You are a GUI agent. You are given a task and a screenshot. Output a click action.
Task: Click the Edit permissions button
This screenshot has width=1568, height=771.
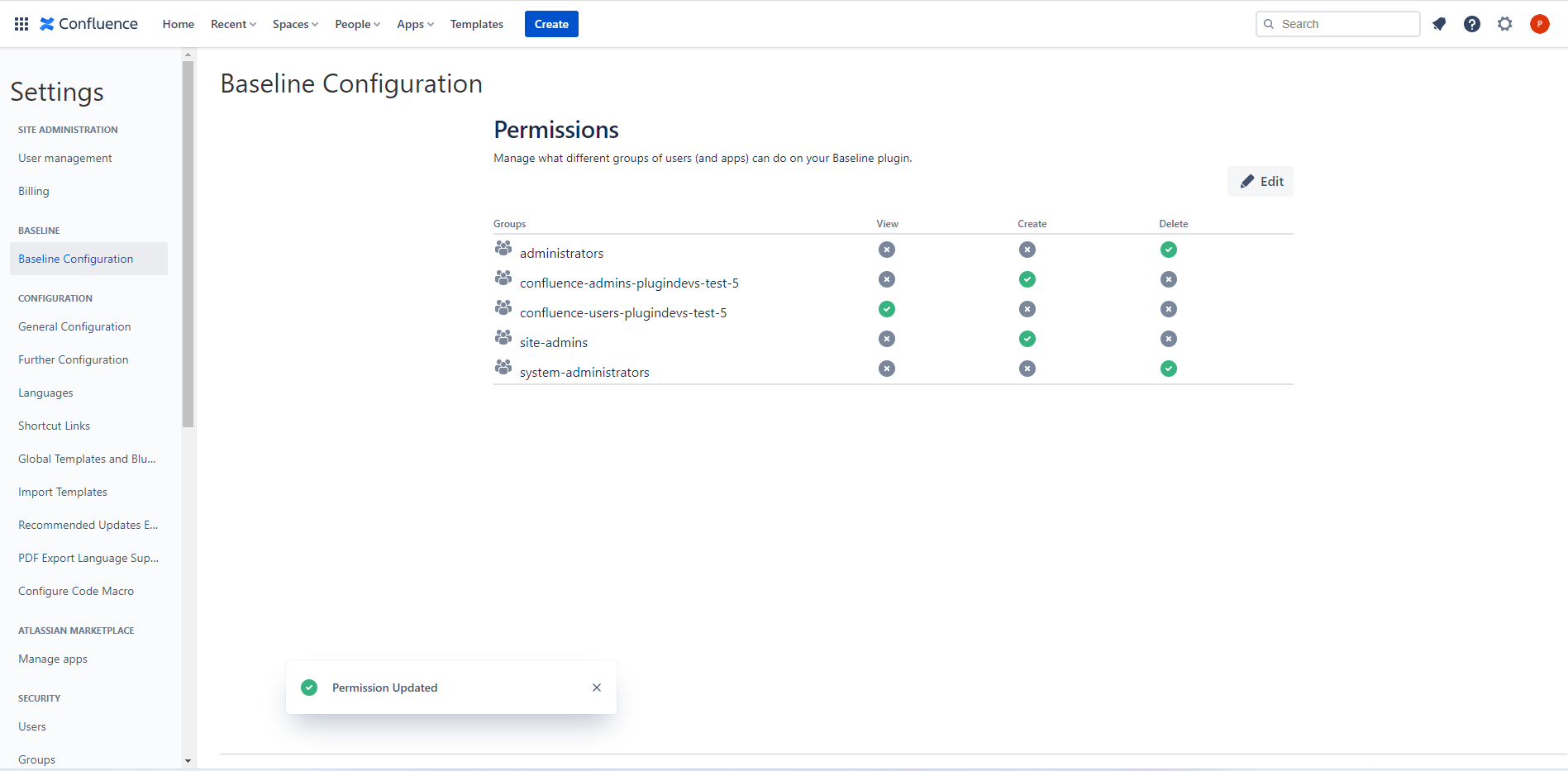tap(1261, 182)
